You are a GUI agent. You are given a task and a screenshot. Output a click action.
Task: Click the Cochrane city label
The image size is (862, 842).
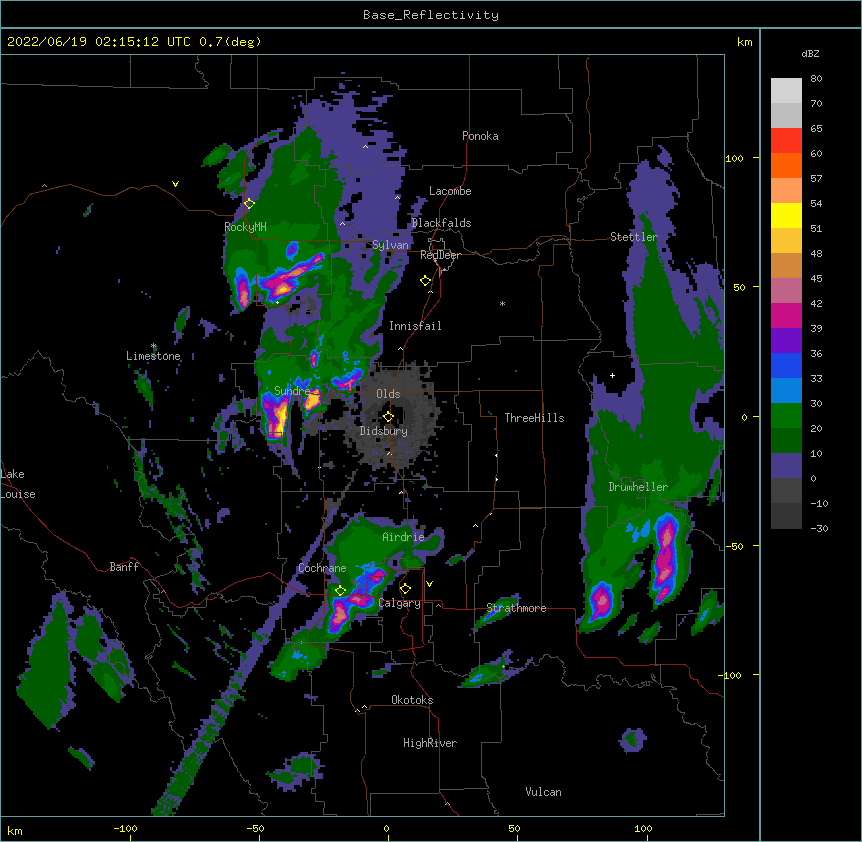(x=322, y=568)
